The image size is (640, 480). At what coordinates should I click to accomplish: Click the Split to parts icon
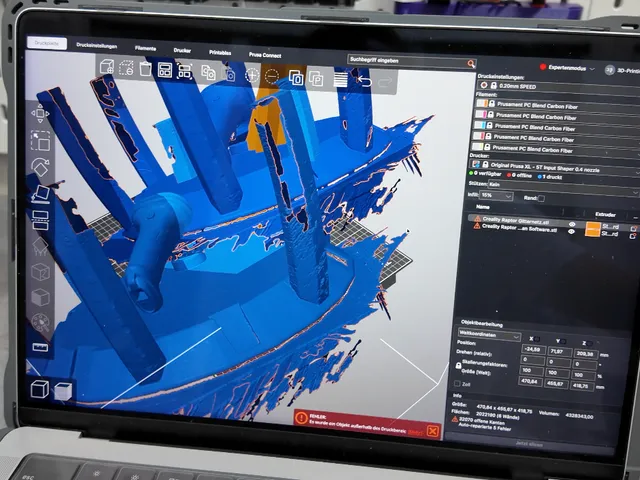tap(316, 78)
